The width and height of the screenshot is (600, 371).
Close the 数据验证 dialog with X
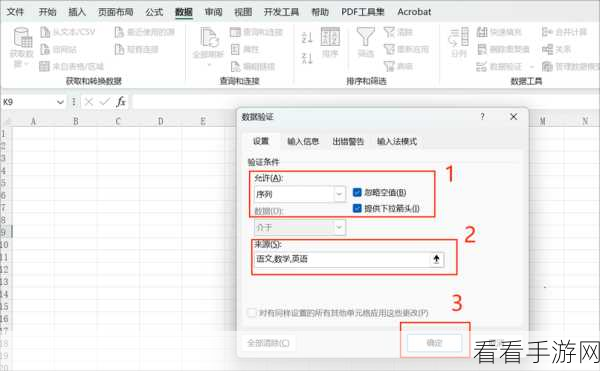click(x=514, y=117)
